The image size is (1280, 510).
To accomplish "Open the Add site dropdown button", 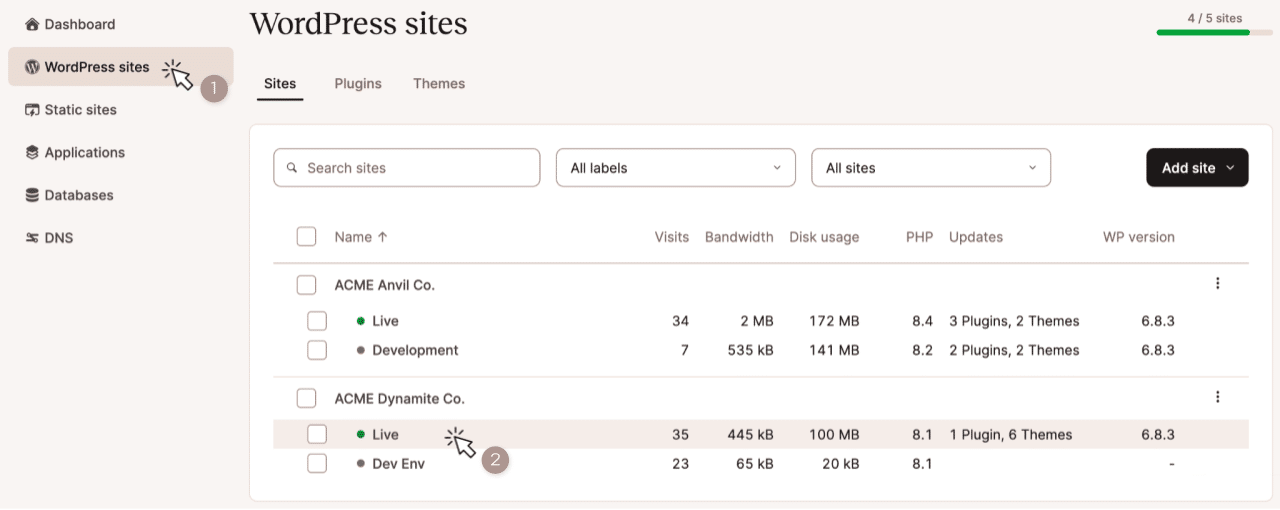I will click(1196, 168).
